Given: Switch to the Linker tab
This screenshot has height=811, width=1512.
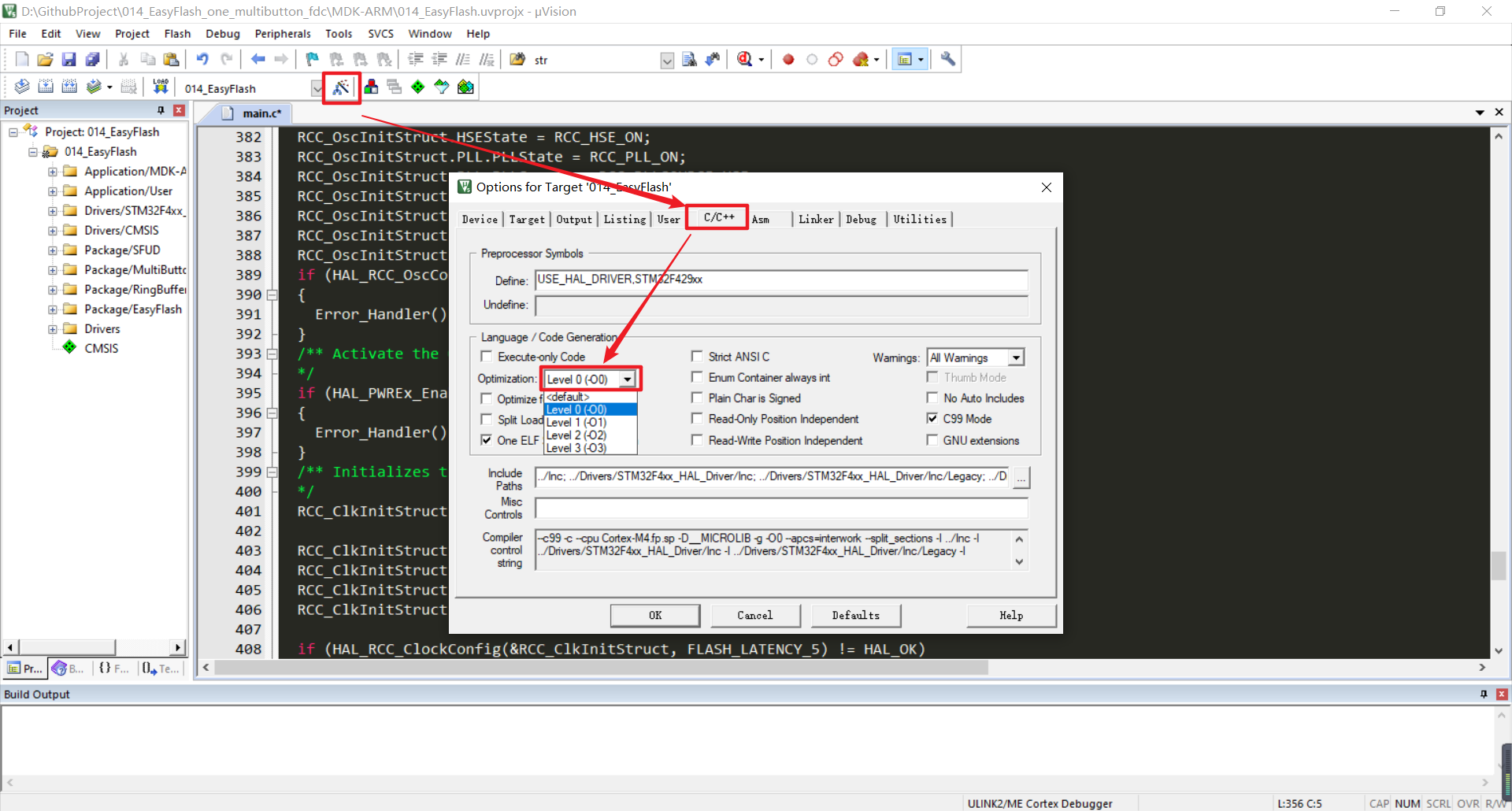Looking at the screenshot, I should (815, 220).
